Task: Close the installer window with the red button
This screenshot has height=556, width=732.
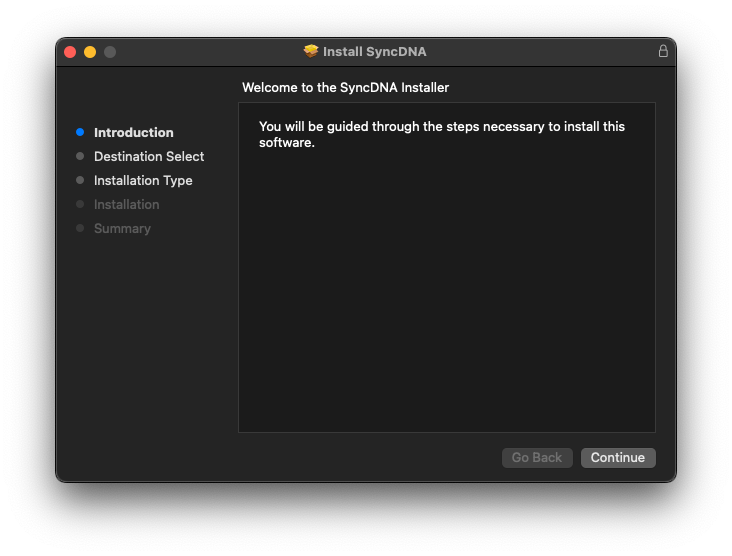Action: tap(70, 52)
